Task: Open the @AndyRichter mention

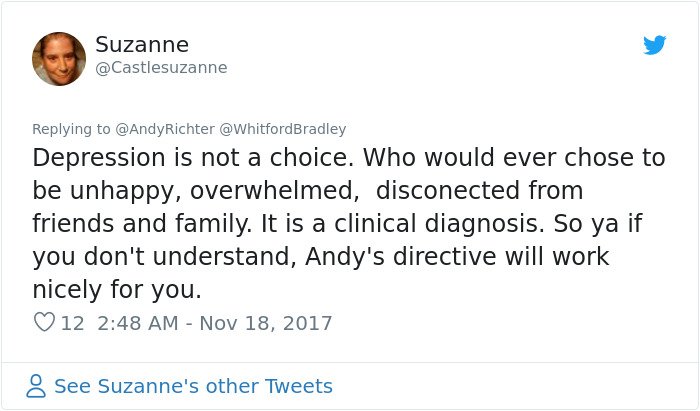Action: pyautogui.click(x=165, y=129)
